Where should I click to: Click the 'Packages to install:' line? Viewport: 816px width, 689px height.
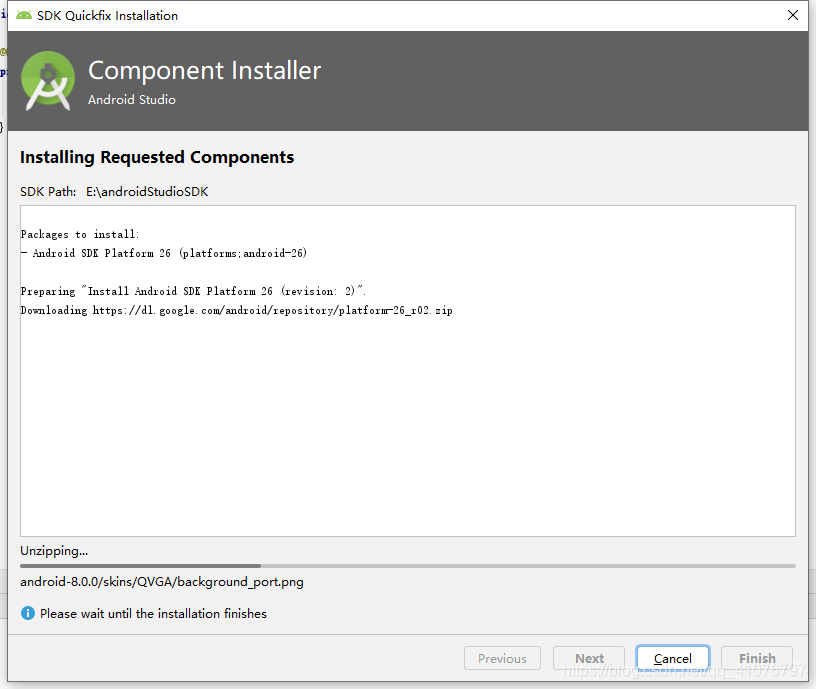[80, 234]
